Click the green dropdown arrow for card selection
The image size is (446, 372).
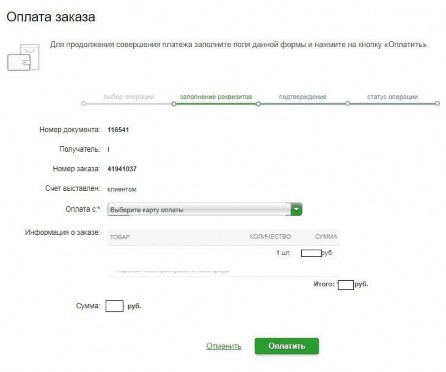click(x=296, y=210)
